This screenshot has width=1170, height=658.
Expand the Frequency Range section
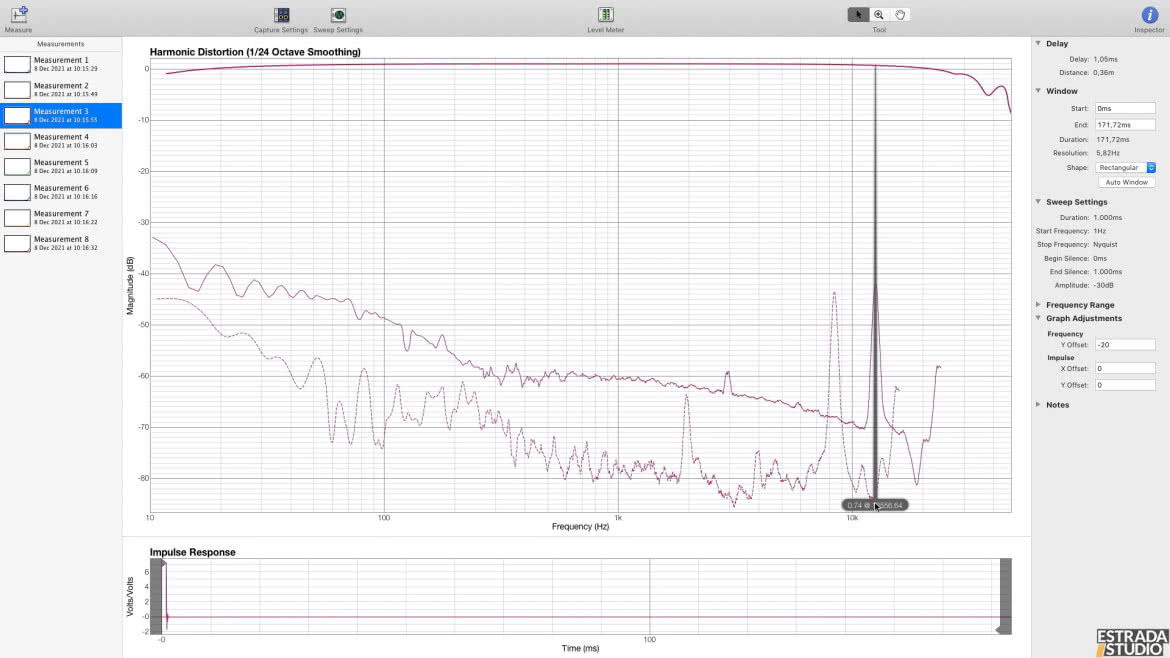pos(1038,304)
